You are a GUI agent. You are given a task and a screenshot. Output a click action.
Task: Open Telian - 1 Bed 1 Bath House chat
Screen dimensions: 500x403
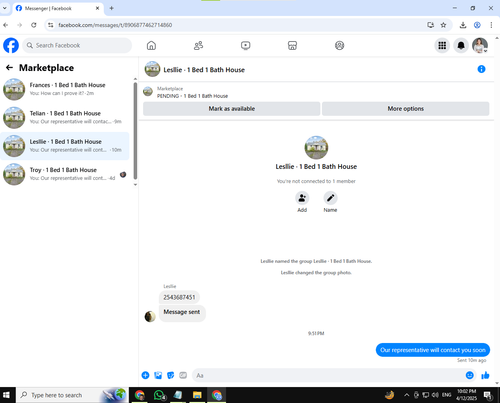65,117
